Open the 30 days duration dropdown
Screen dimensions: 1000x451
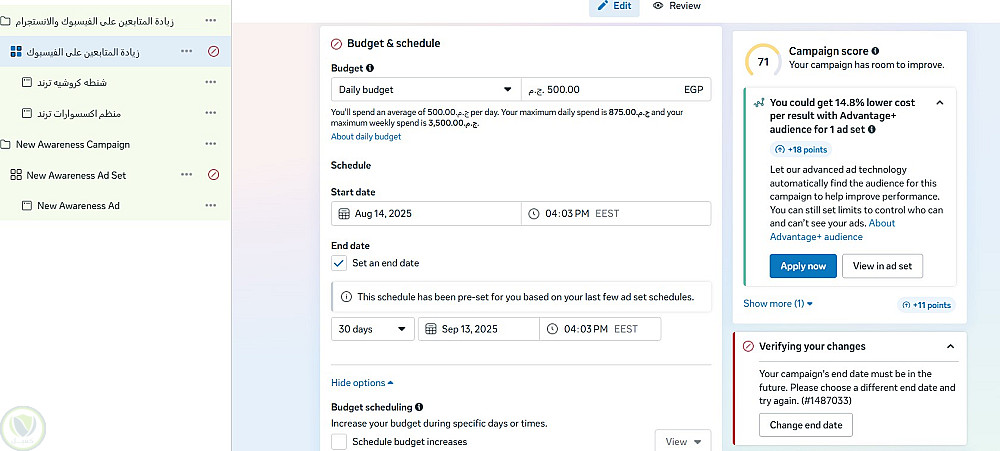(x=372, y=329)
